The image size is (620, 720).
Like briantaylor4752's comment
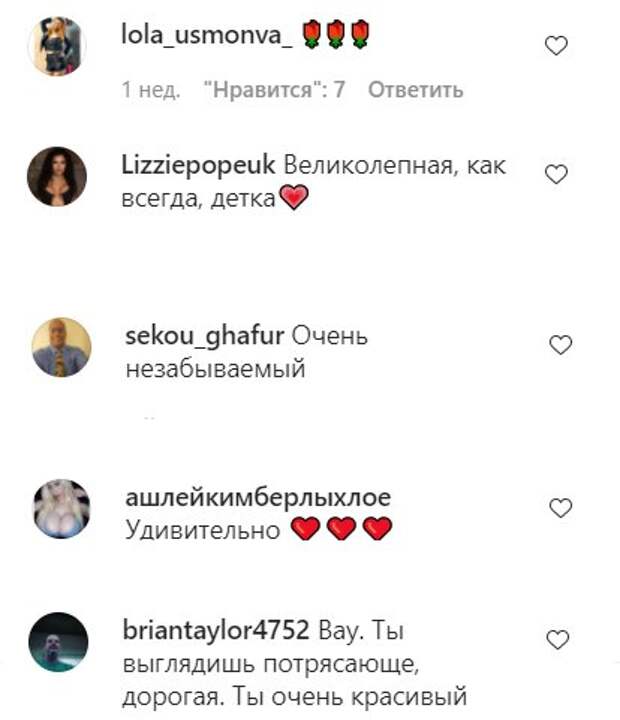click(558, 640)
